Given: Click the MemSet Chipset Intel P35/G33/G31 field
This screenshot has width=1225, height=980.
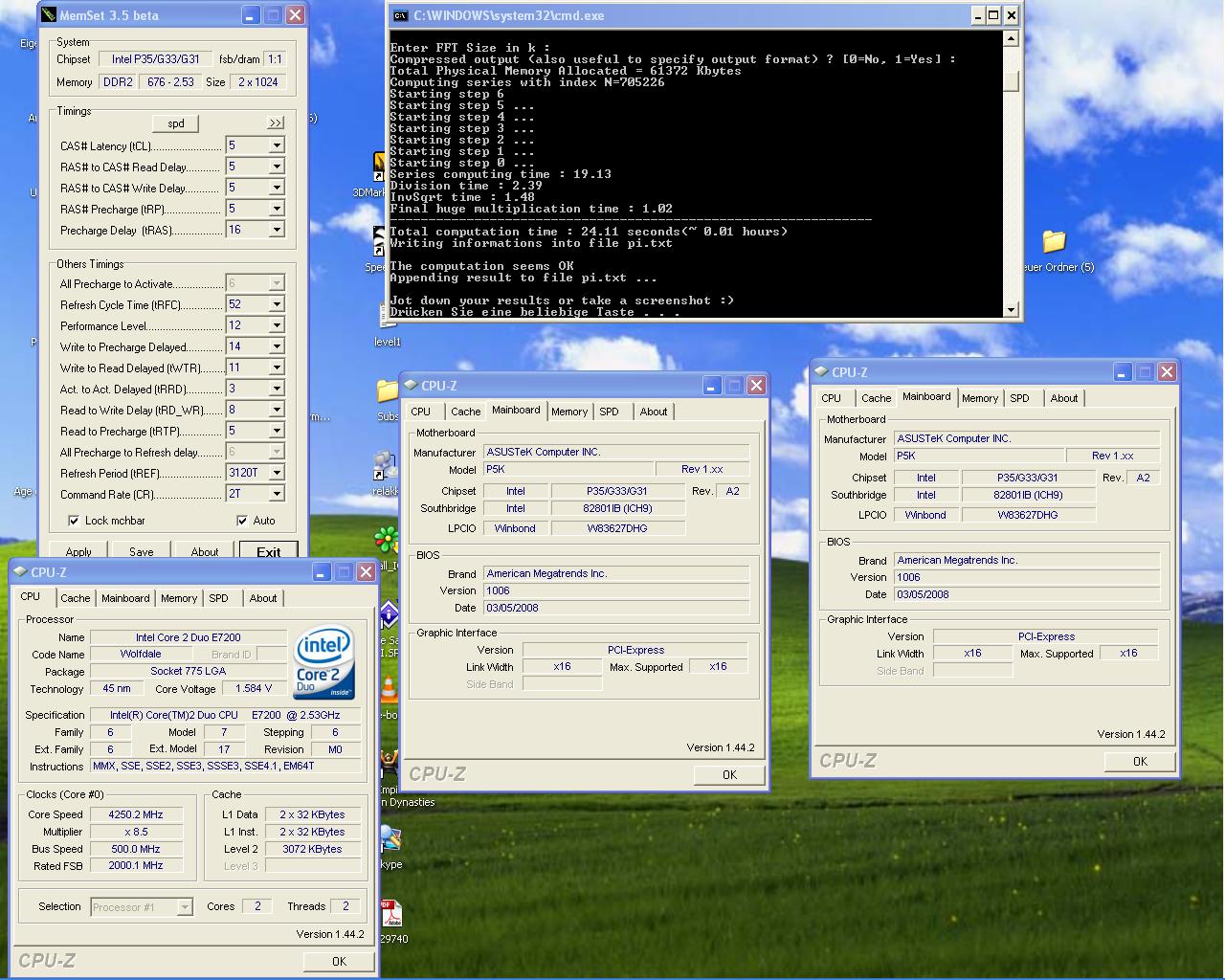Looking at the screenshot, I should click(156, 58).
